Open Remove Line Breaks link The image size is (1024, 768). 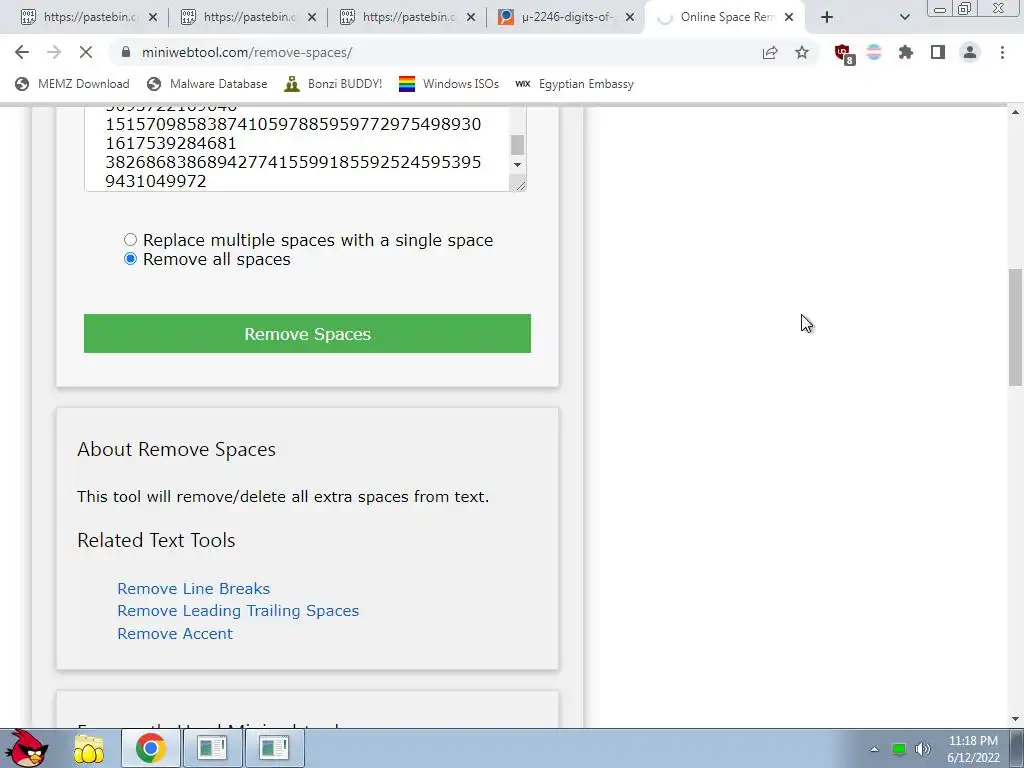[193, 588]
